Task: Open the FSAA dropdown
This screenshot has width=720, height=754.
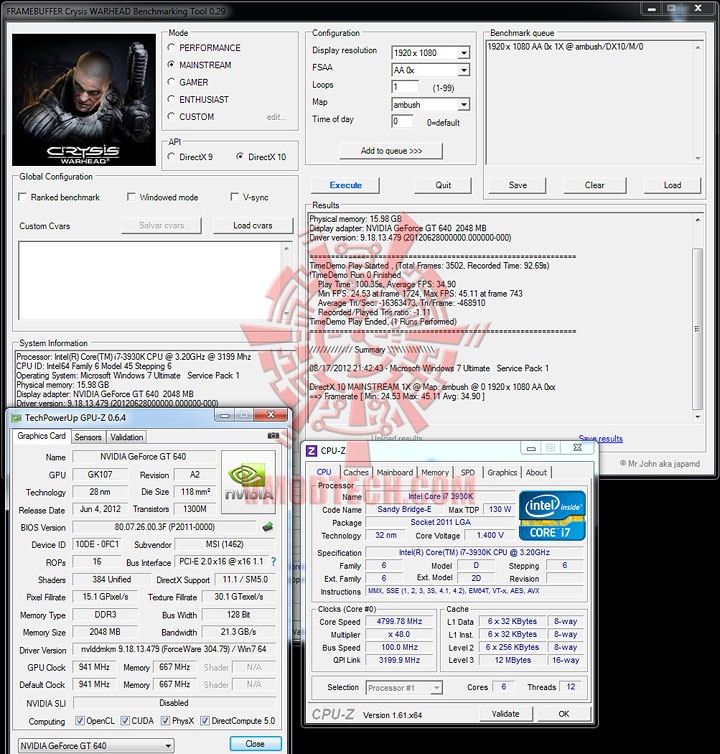Action: click(x=464, y=70)
